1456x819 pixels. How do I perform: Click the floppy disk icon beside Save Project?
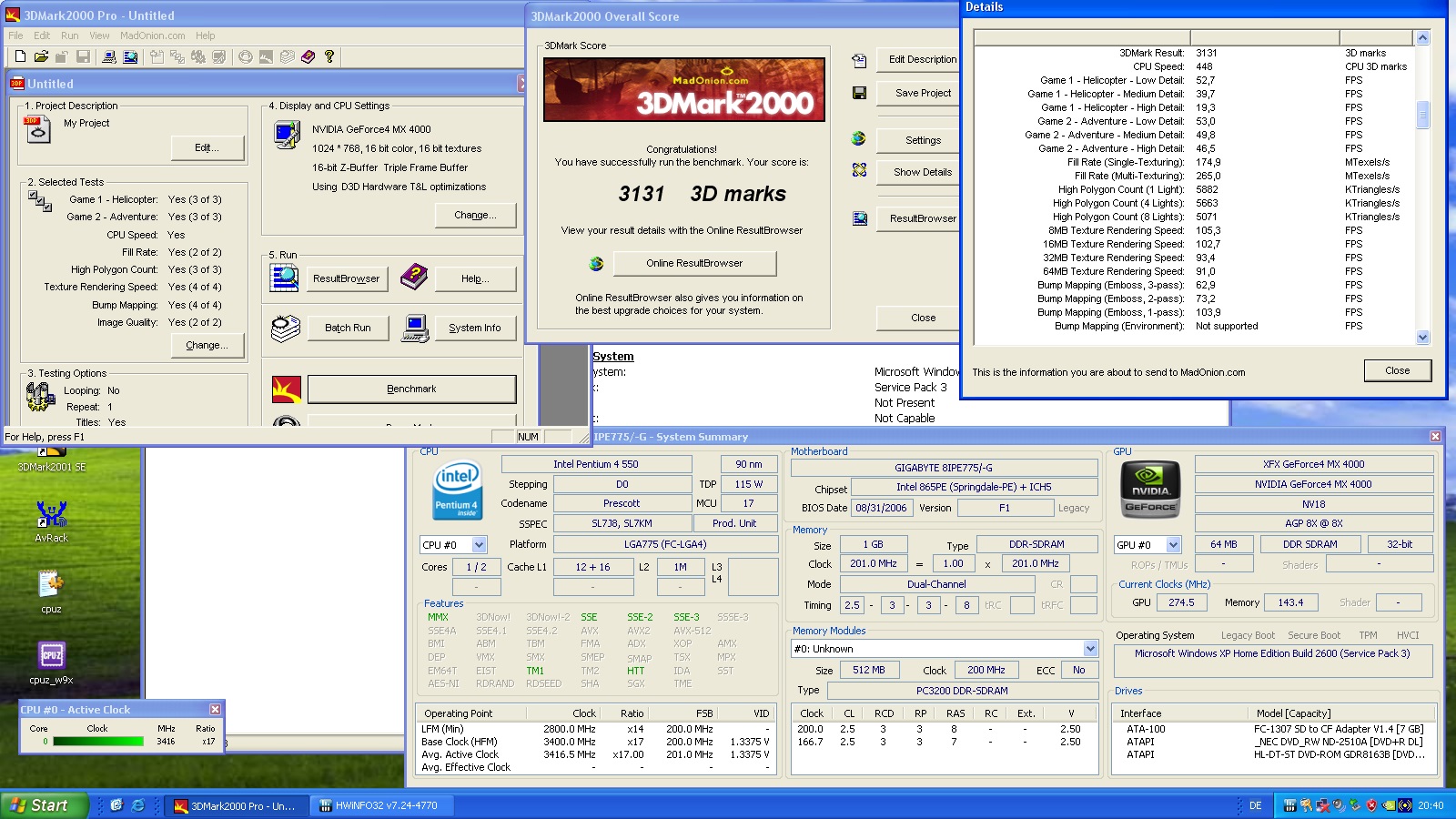point(859,93)
